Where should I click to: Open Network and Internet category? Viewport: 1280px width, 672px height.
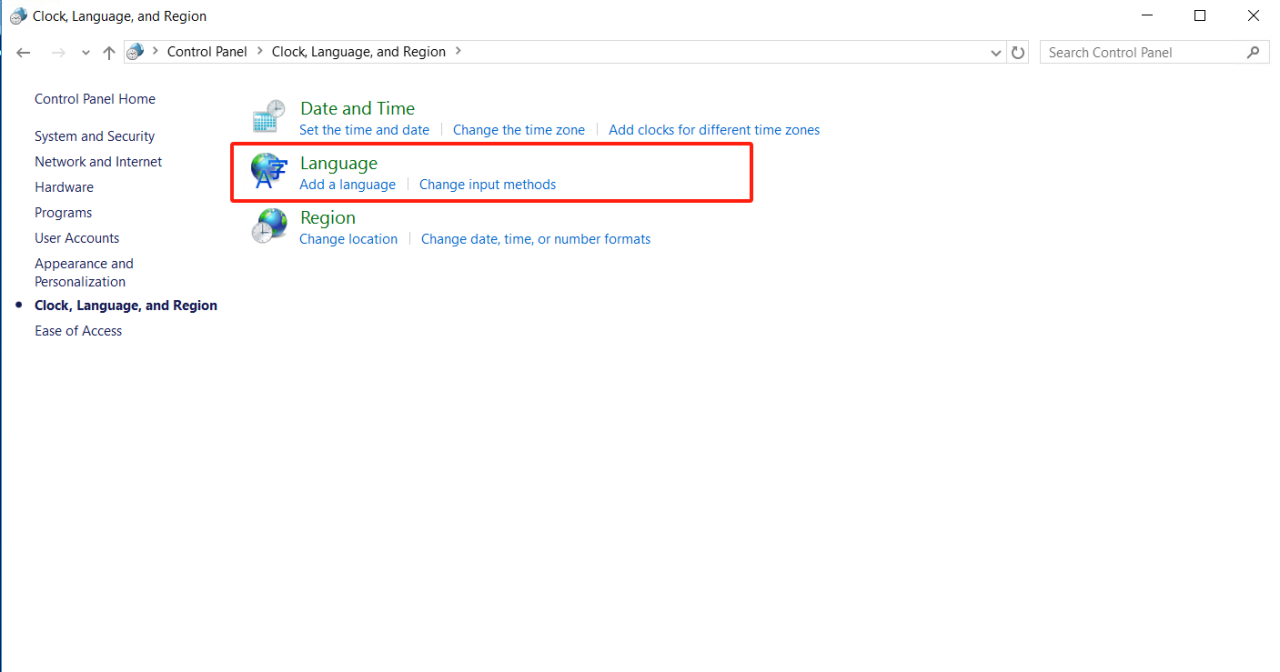tap(98, 161)
